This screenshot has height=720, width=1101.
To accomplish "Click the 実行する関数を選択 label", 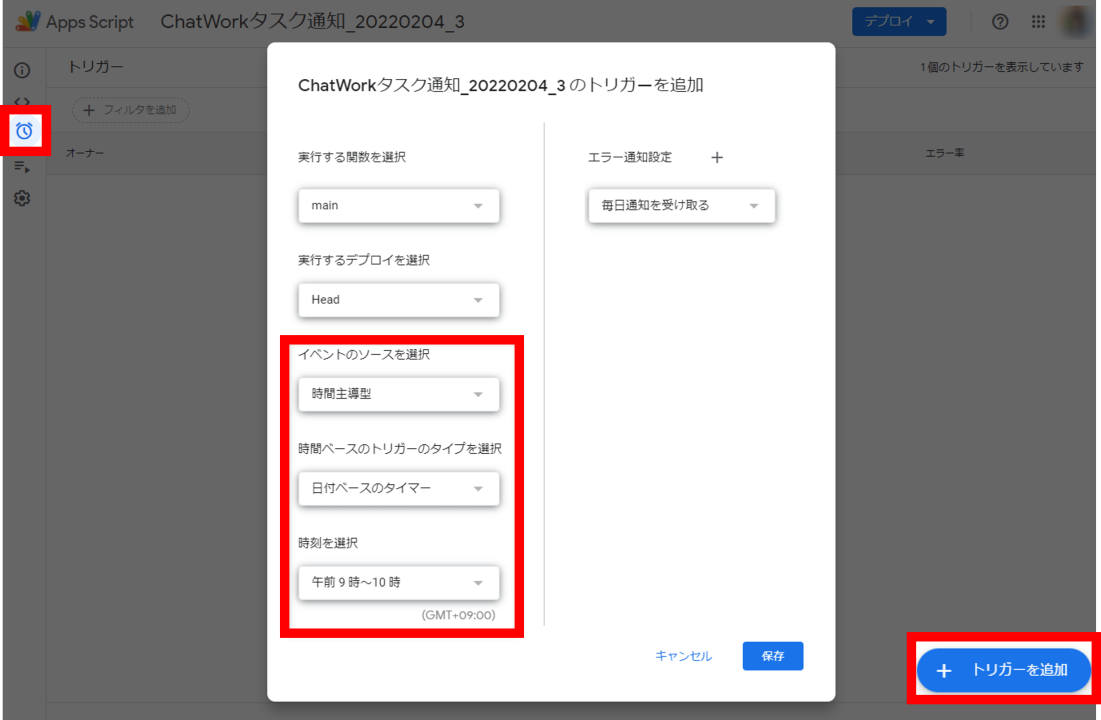I will click(x=352, y=157).
